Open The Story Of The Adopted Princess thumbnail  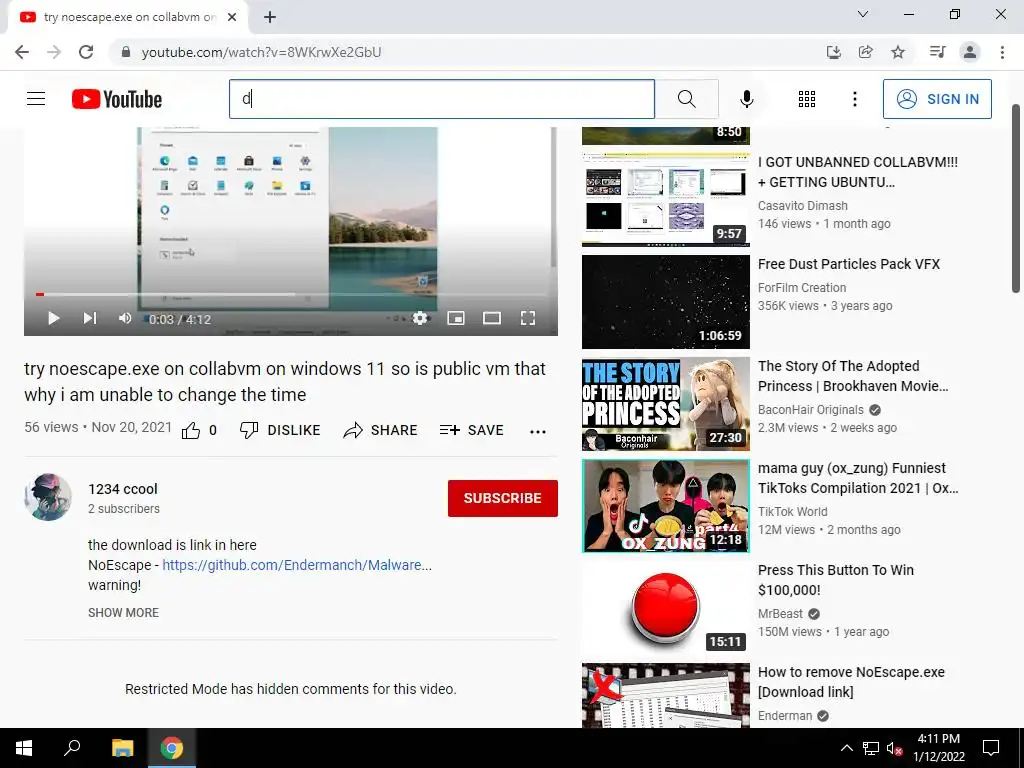[x=665, y=404]
